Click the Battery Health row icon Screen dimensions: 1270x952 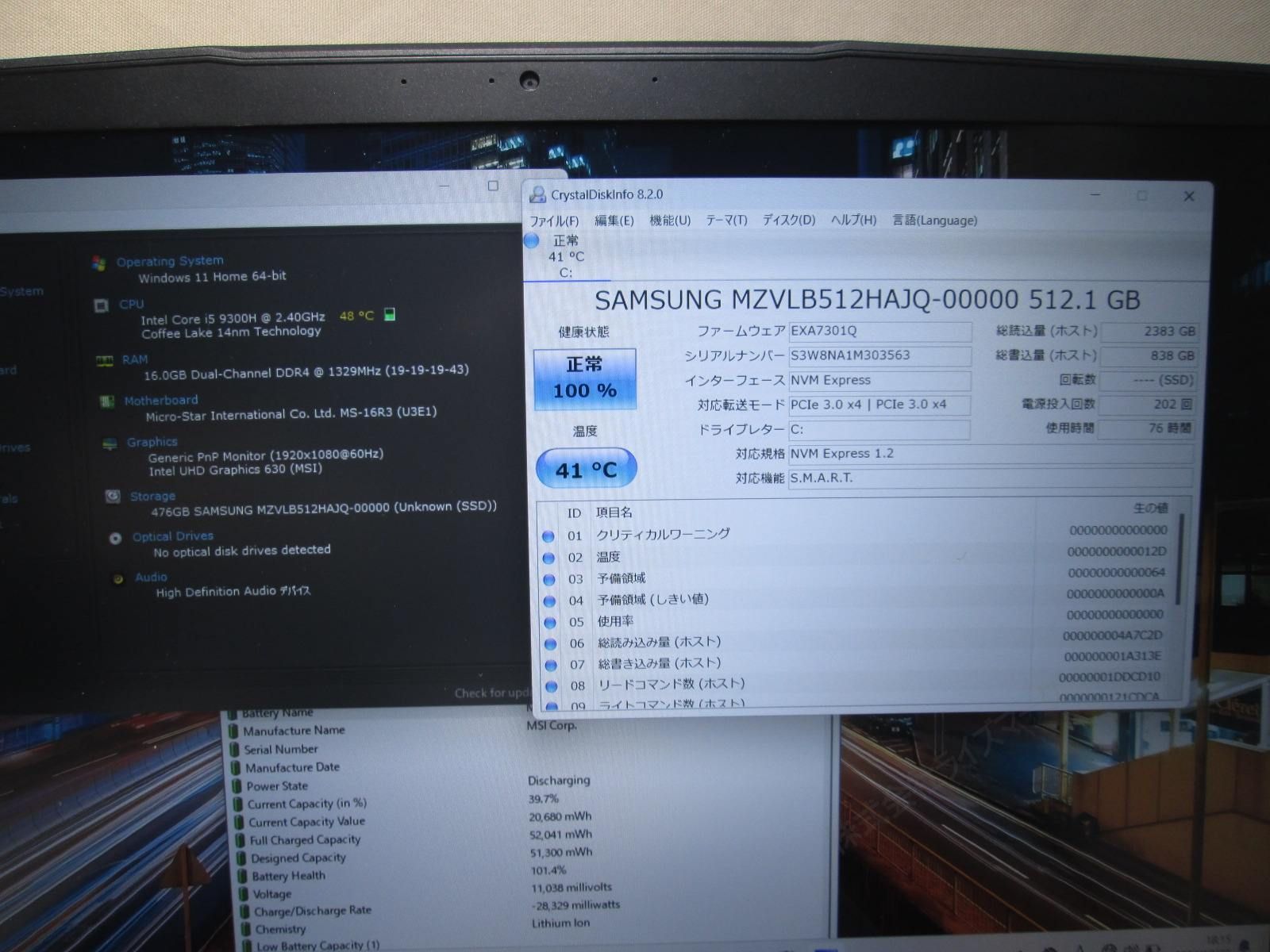click(x=242, y=876)
